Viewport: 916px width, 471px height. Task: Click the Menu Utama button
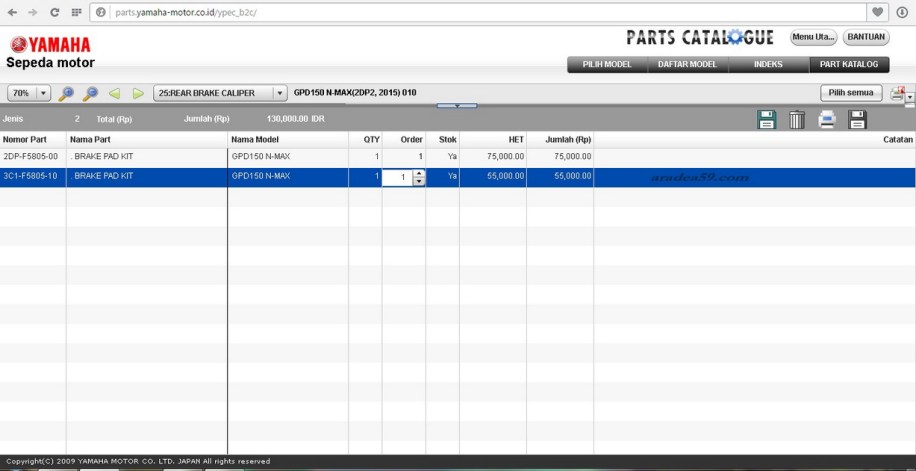[813, 37]
